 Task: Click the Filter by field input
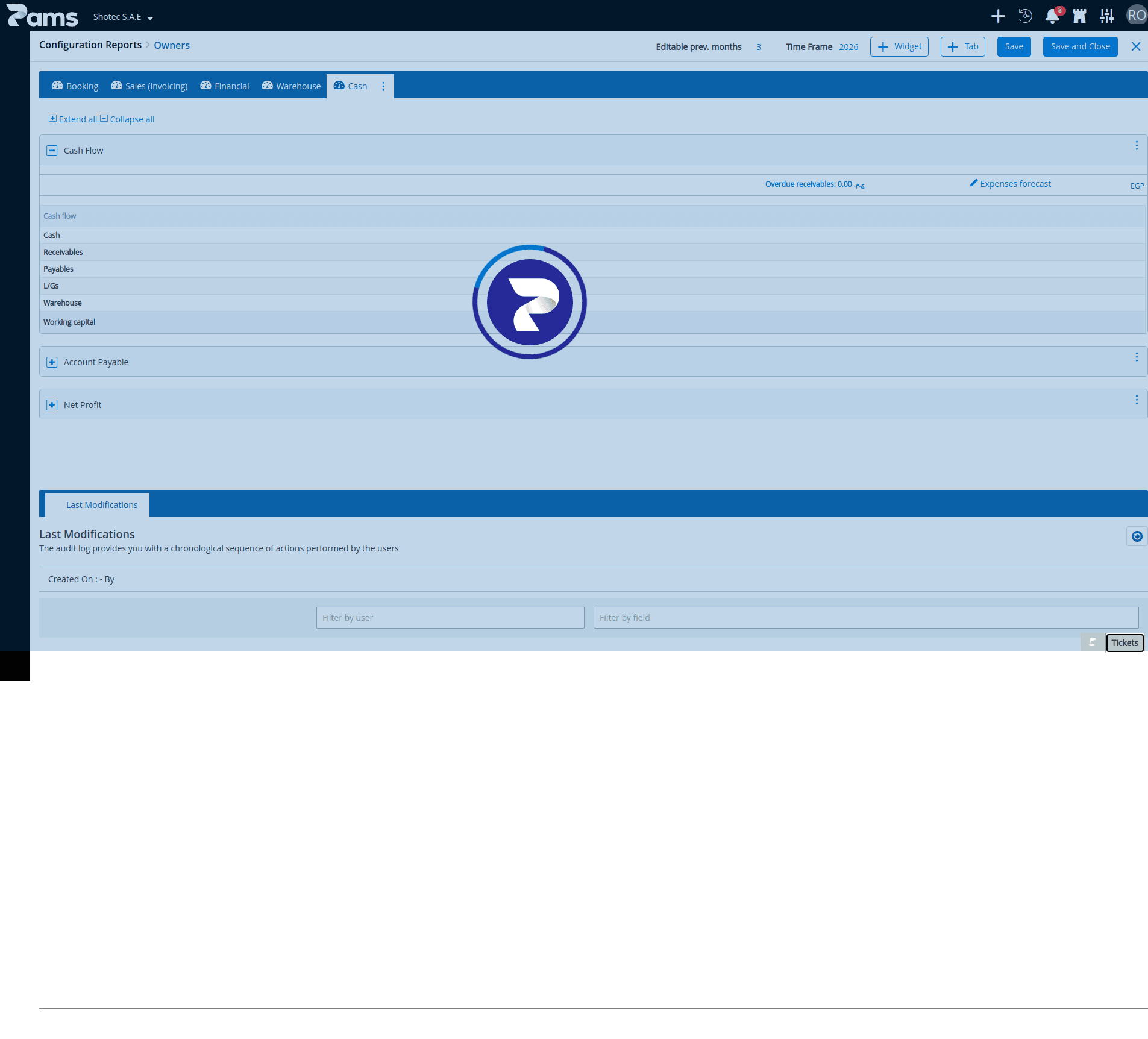866,618
